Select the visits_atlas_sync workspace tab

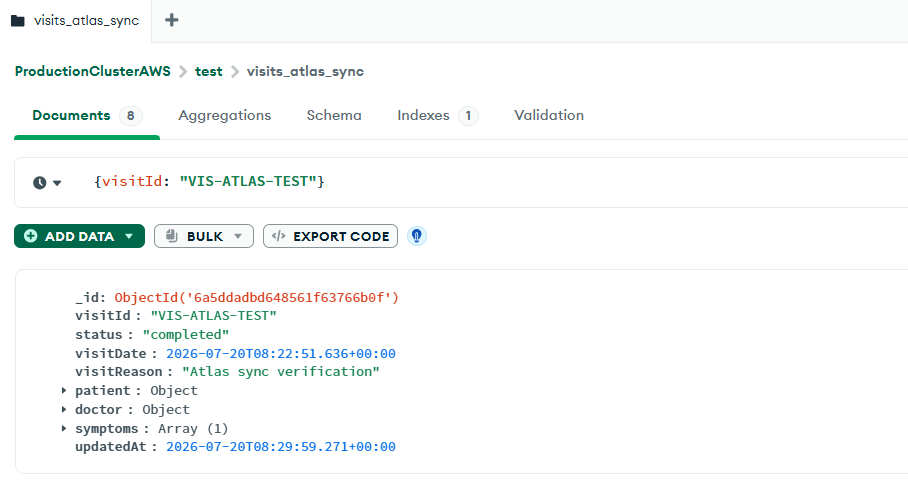(x=76, y=21)
